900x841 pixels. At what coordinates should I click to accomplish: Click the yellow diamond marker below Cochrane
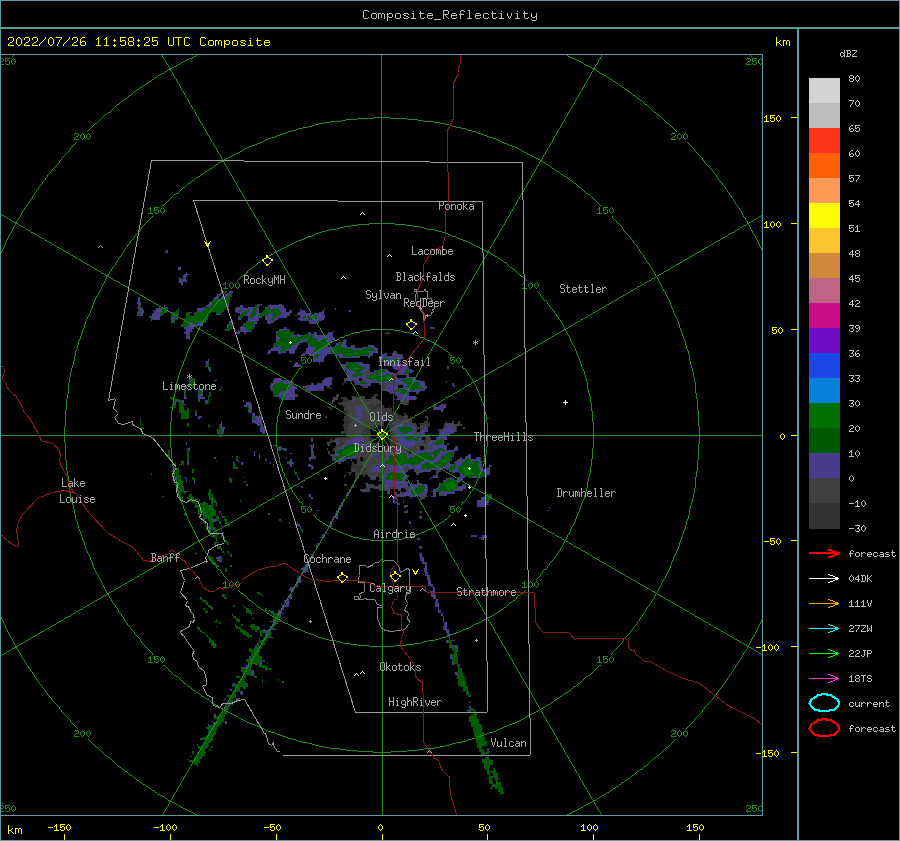(x=342, y=577)
